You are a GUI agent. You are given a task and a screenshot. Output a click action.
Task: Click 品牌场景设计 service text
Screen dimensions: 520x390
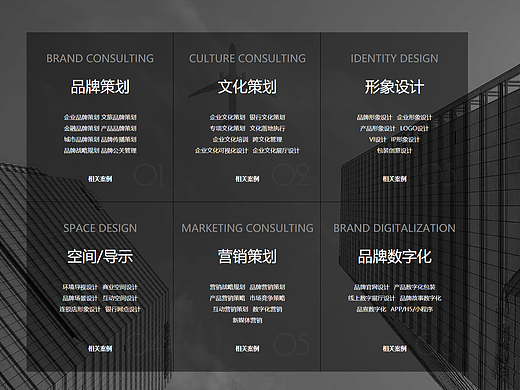click(80, 298)
